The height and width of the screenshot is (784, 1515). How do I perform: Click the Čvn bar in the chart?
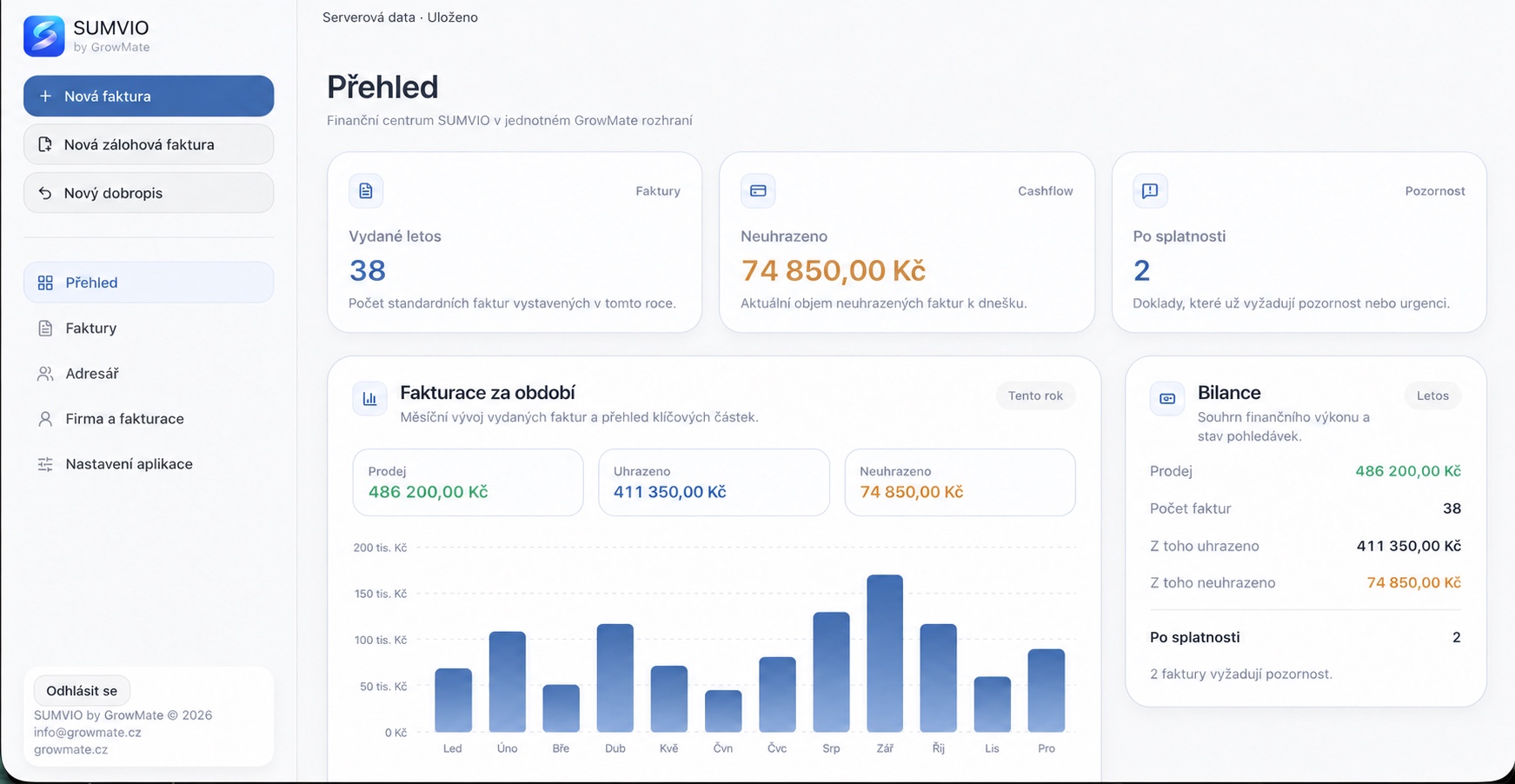723,711
